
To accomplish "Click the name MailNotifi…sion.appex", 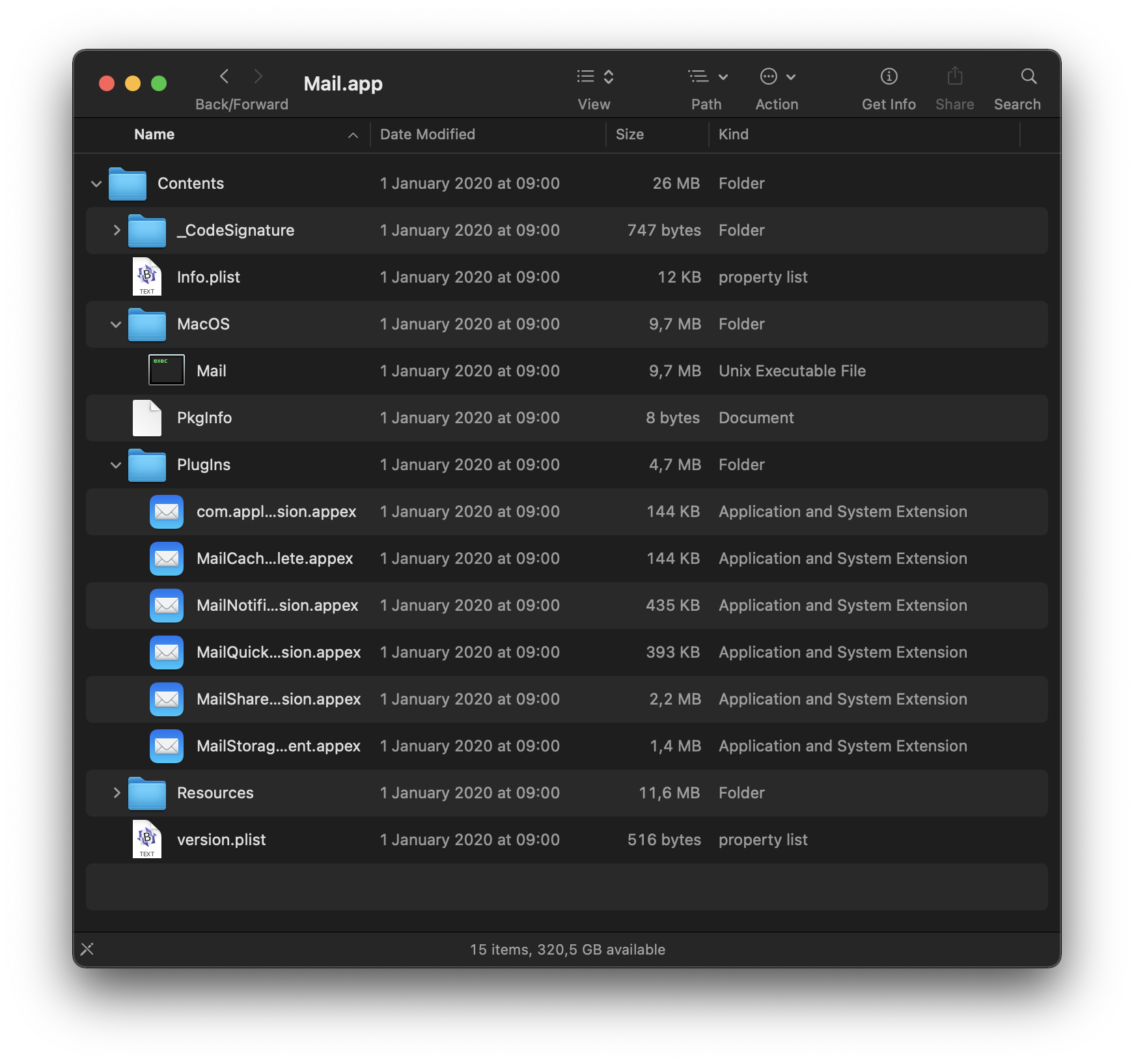I will click(277, 606).
